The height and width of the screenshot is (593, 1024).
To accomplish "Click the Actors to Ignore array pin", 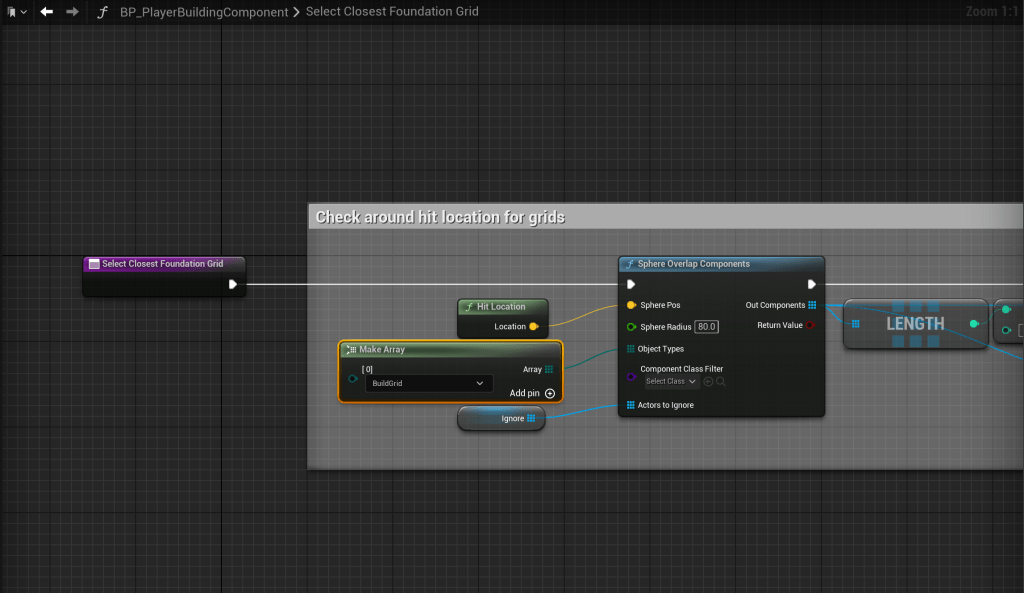I will 631,405.
